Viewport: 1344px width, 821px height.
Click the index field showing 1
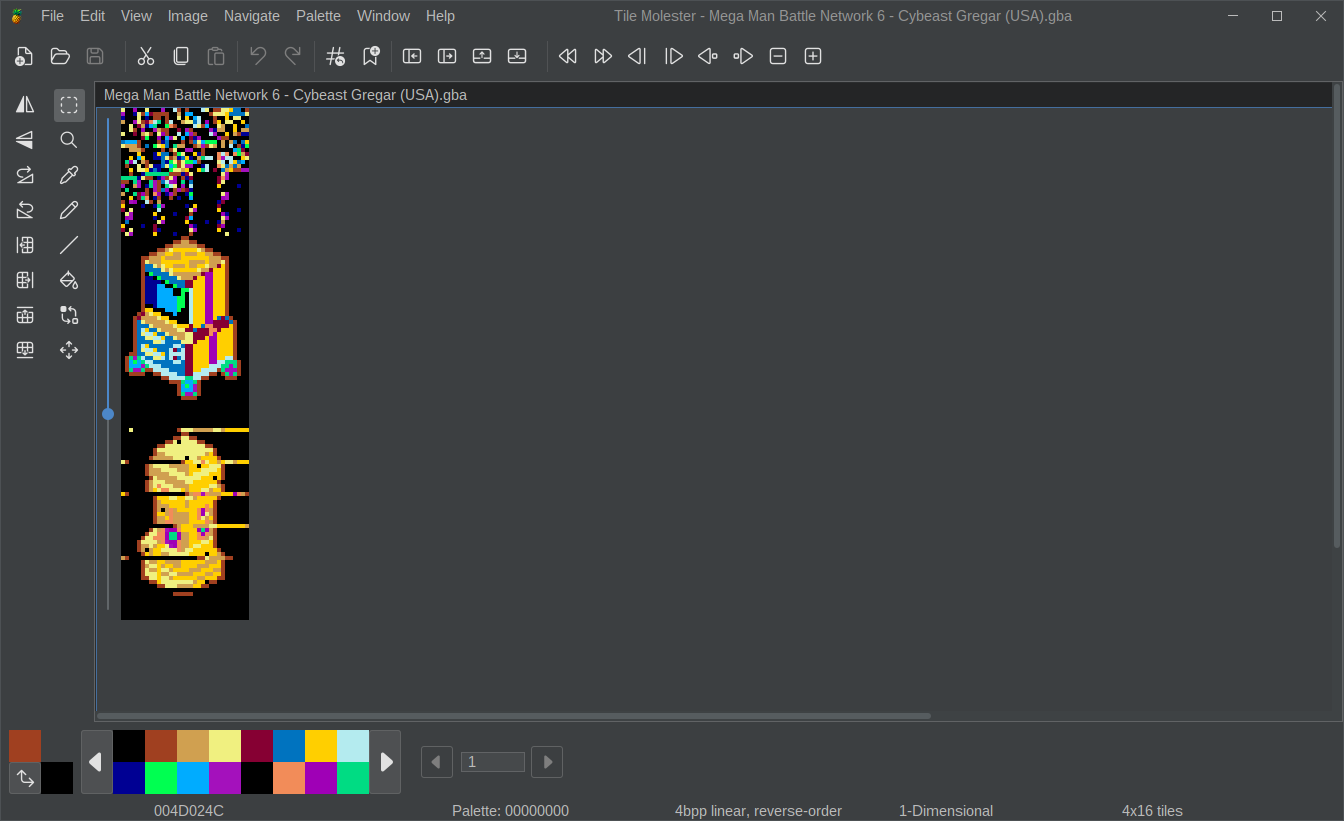tap(493, 762)
